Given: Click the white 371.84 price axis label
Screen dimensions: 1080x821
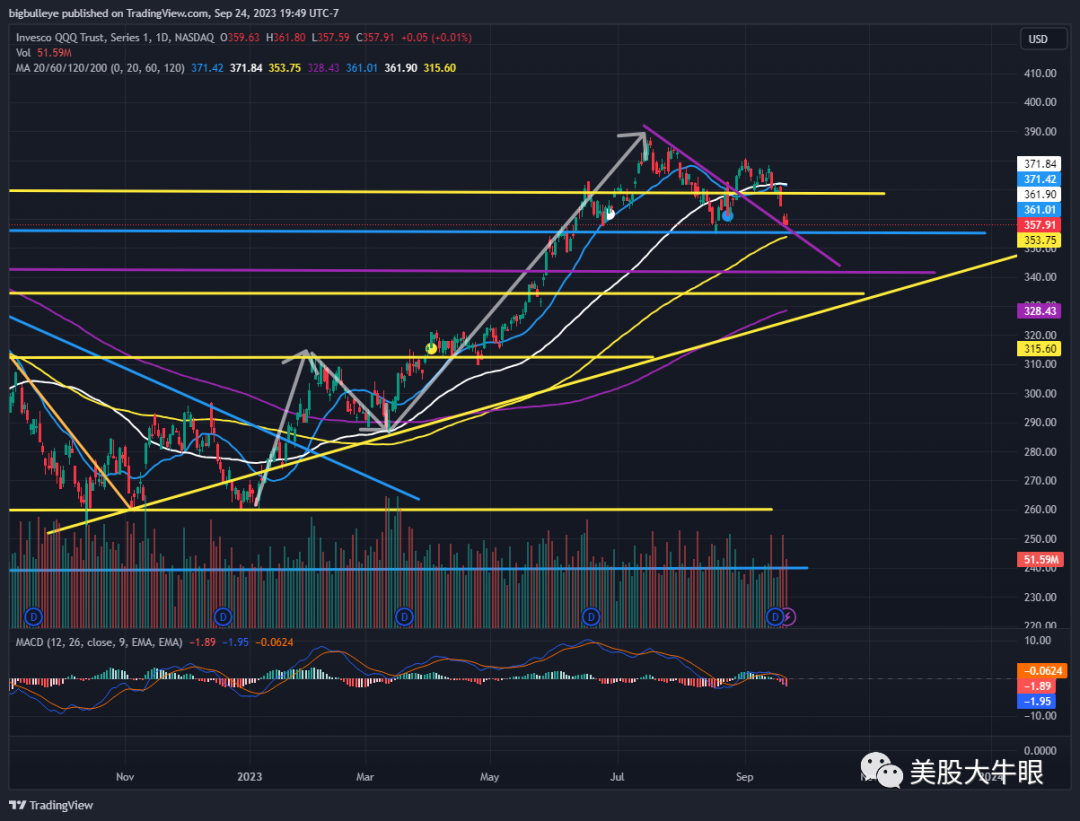Looking at the screenshot, I should point(1039,164).
